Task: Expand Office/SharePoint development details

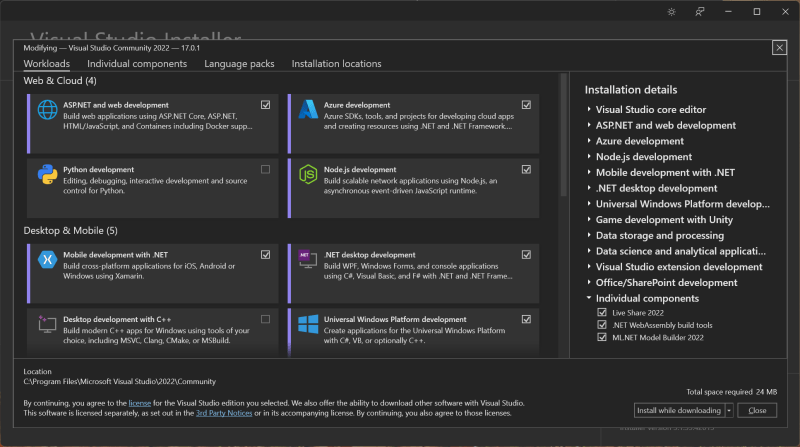Action: [x=589, y=283]
